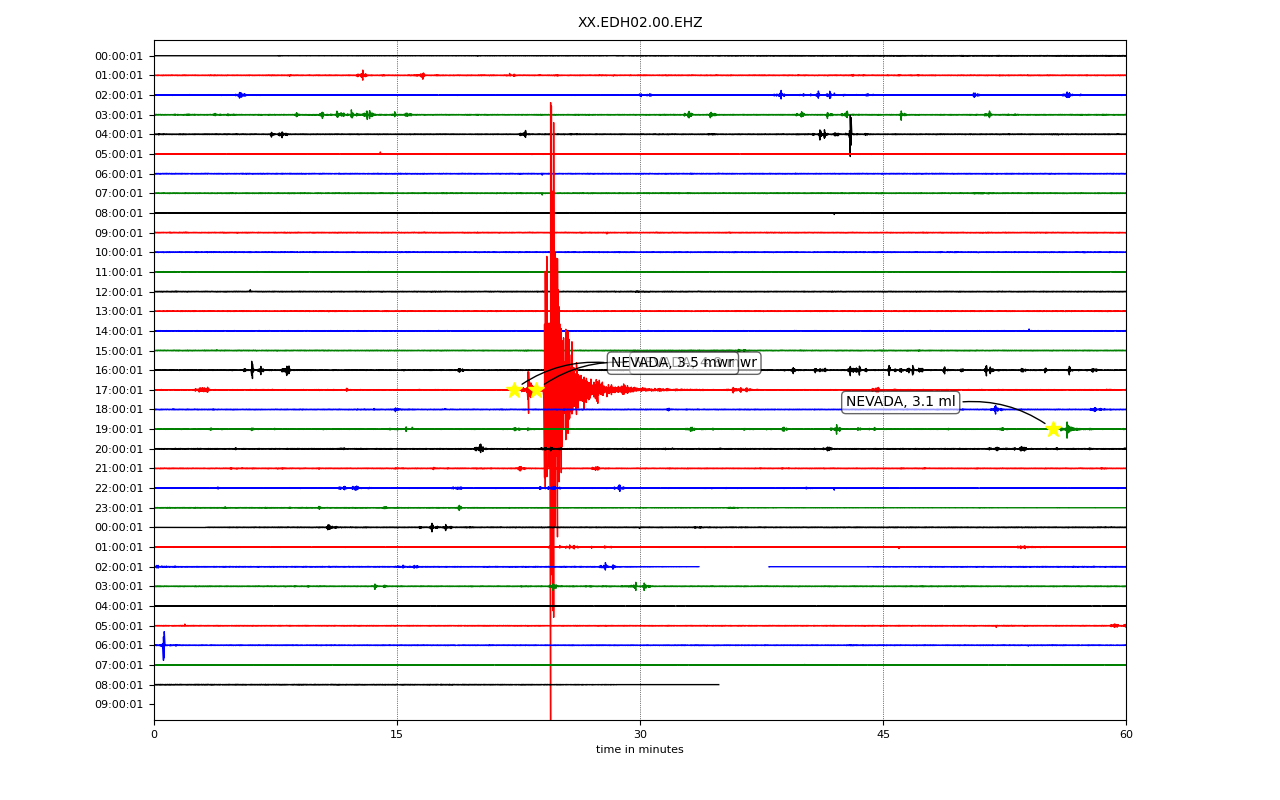Screen dimensions: 1280x800
Task: Select the 19:00:01 row label
Action: point(120,429)
